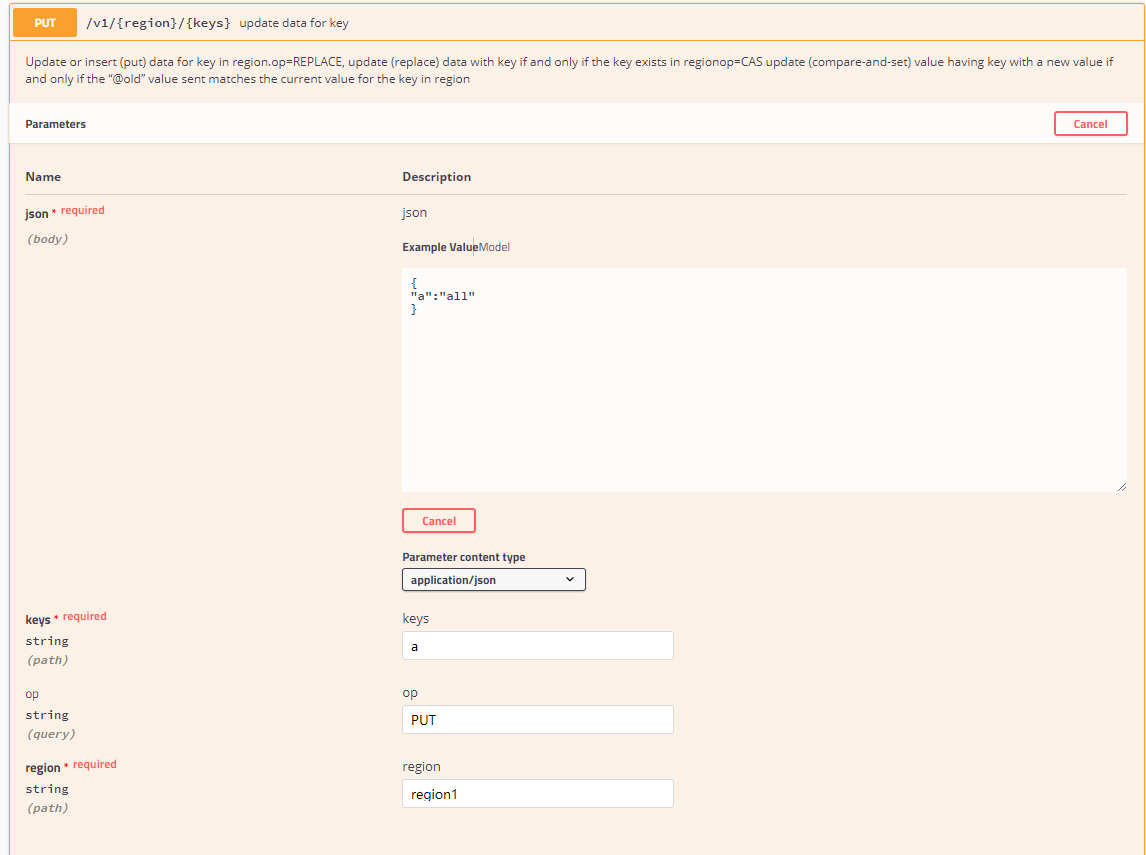
Task: Focus the op input field containing PUT
Action: [537, 720]
